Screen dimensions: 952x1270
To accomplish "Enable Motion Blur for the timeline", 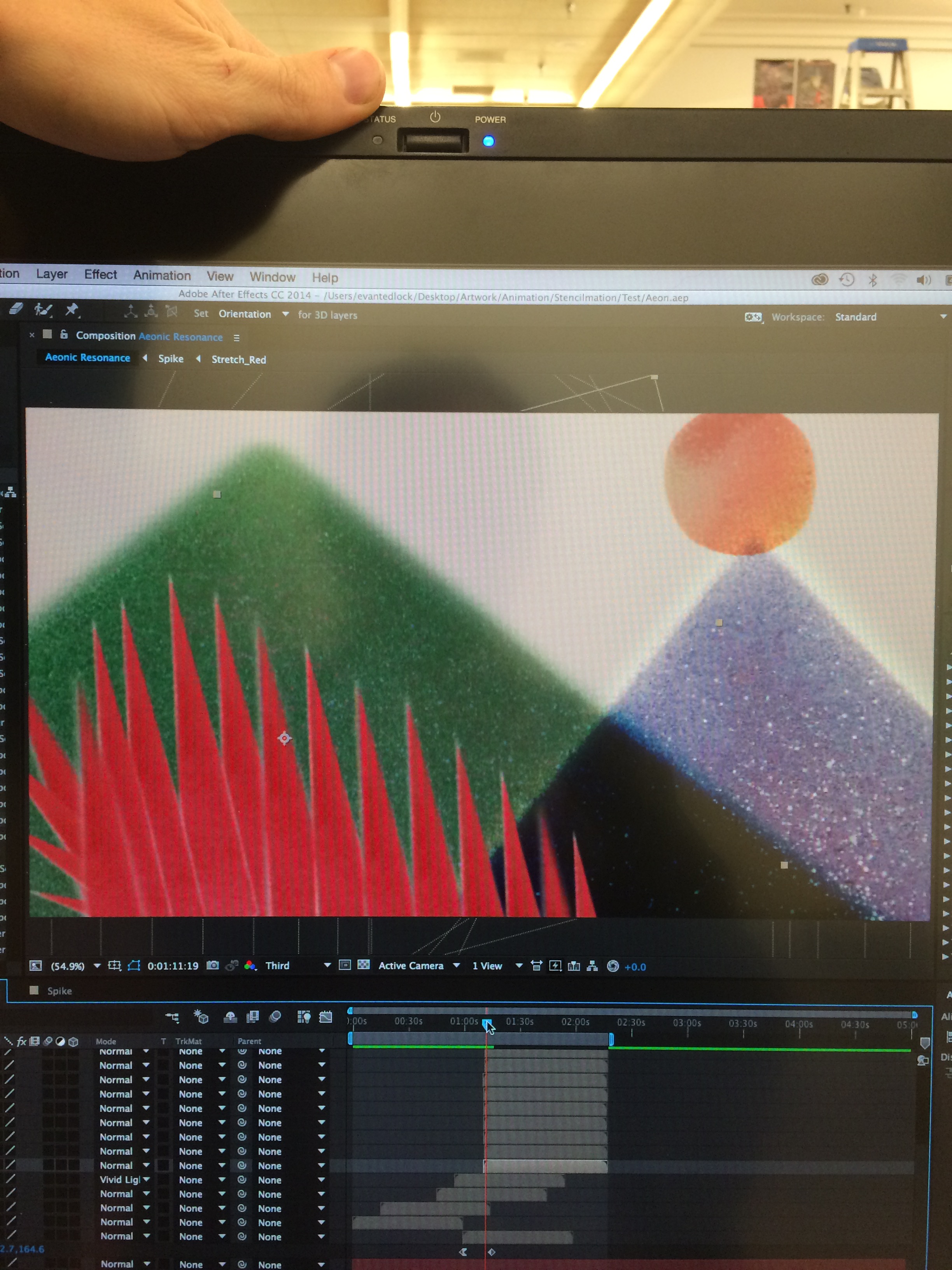I will click(x=275, y=1016).
